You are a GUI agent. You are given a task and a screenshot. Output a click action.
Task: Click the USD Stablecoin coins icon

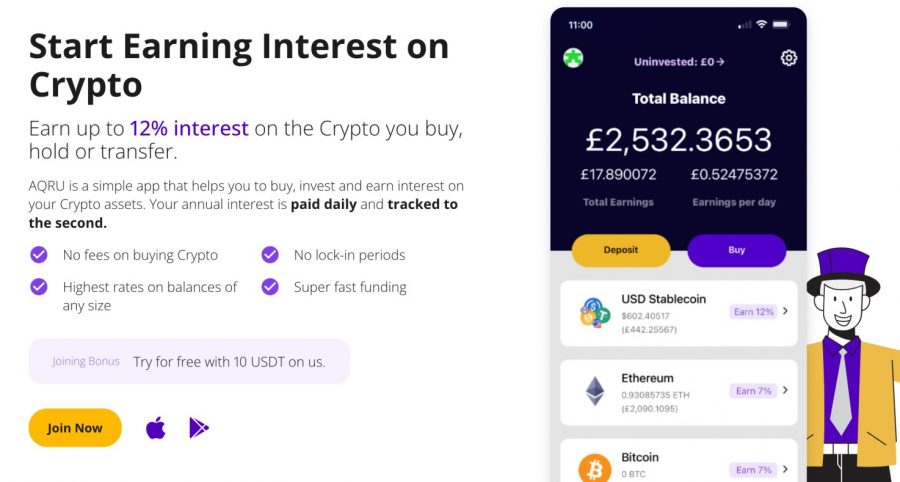tap(594, 313)
